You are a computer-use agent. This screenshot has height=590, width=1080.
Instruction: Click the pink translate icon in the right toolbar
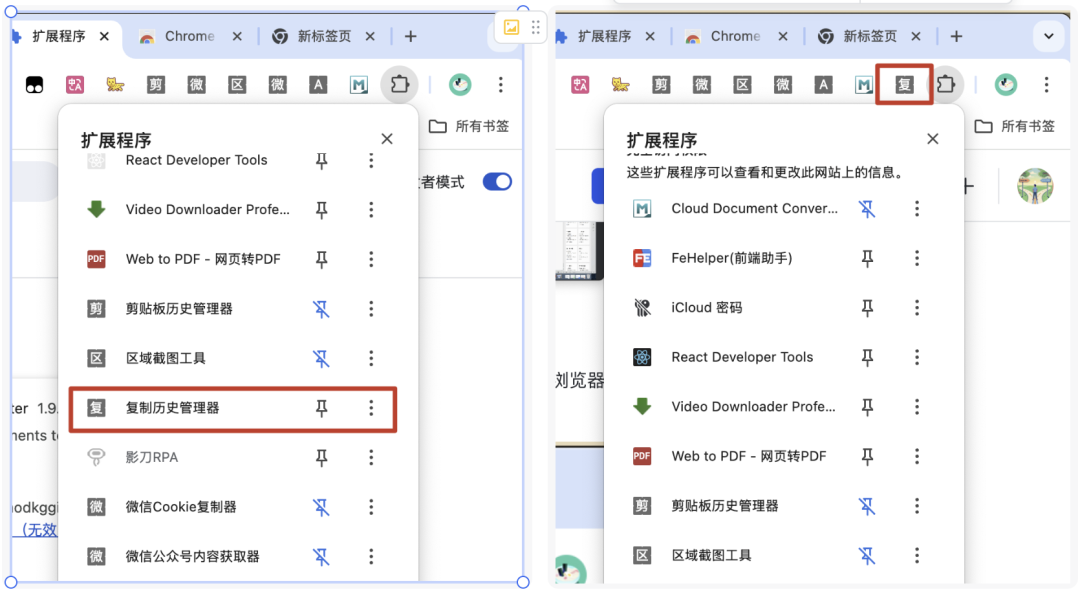(x=580, y=85)
